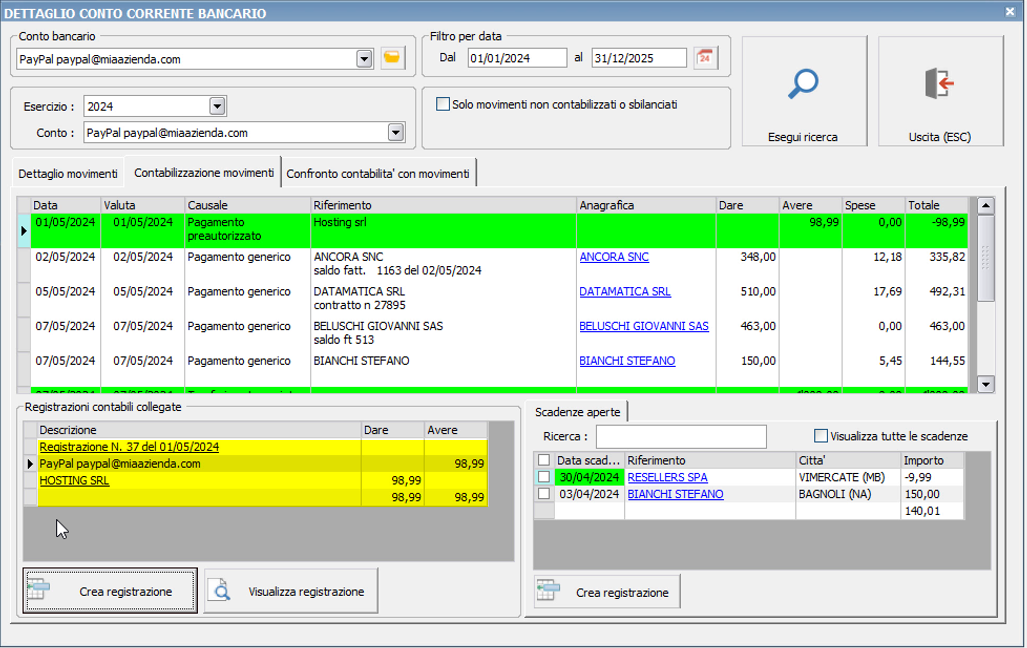The width and height of the screenshot is (1027, 648).
Task: Select the Importo total 140,01
Action: pyautogui.click(x=932, y=511)
